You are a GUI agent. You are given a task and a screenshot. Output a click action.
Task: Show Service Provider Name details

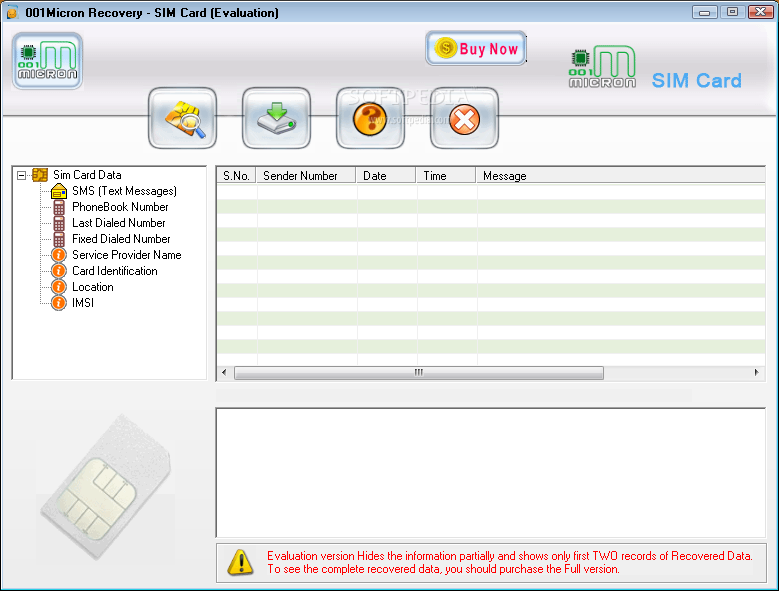pyautogui.click(x=127, y=255)
